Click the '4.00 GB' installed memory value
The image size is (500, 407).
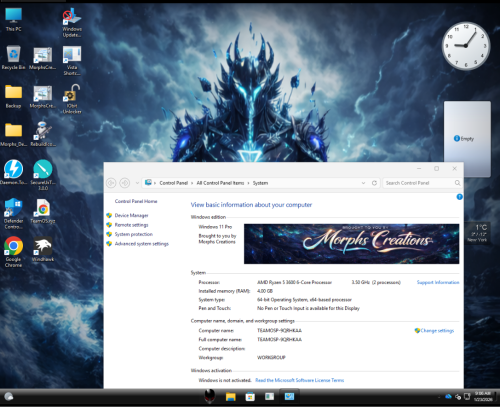click(x=265, y=291)
